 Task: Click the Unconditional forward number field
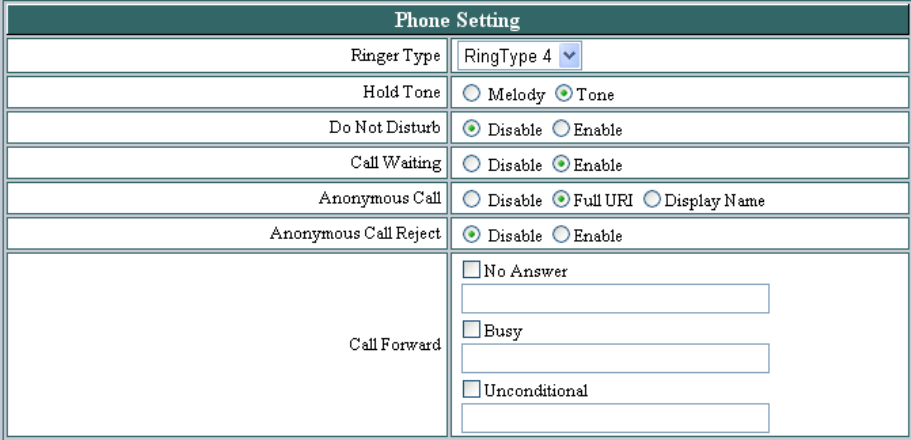pos(614,418)
